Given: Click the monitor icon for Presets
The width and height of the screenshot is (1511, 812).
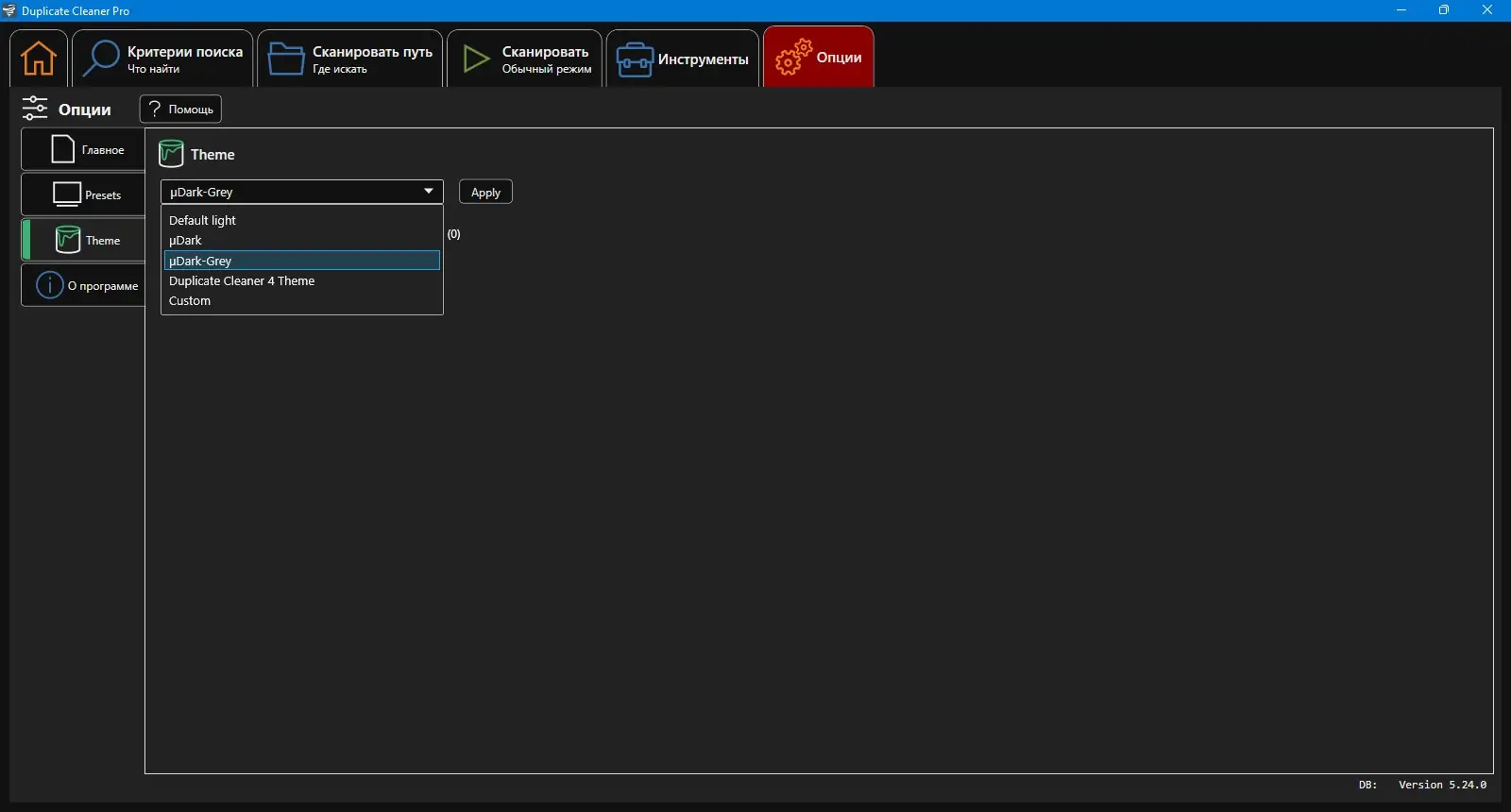Looking at the screenshot, I should (x=67, y=195).
